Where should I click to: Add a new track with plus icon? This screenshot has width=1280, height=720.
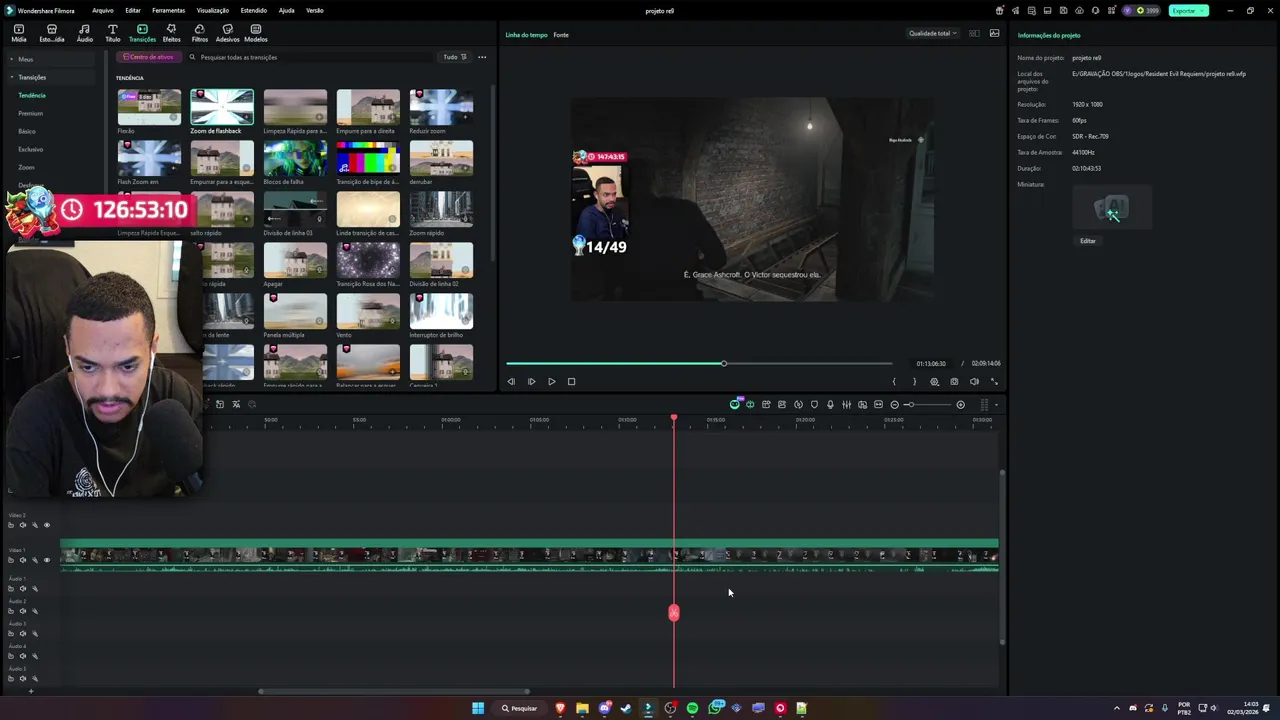pyautogui.click(x=30, y=691)
